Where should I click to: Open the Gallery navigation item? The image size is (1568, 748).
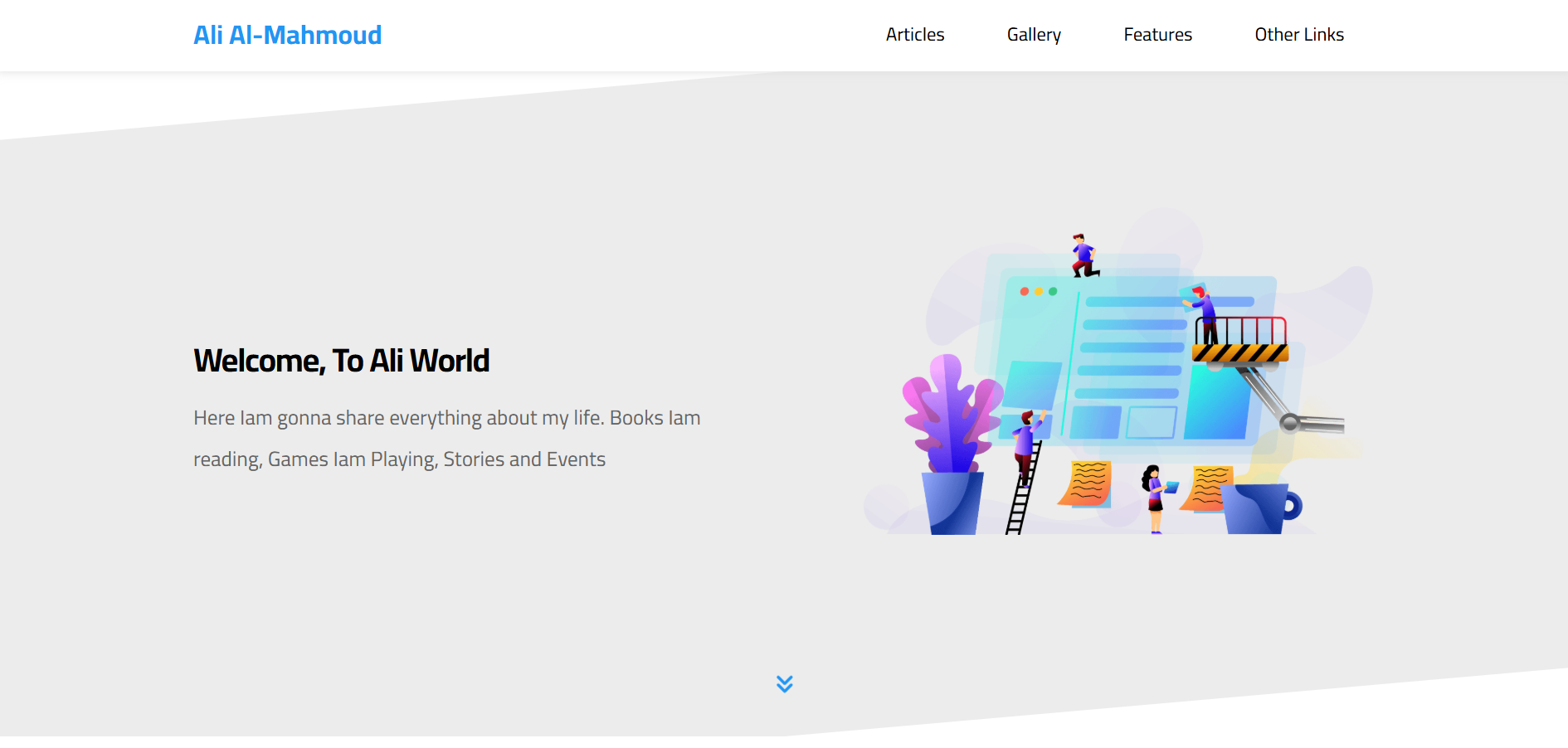tap(1033, 35)
